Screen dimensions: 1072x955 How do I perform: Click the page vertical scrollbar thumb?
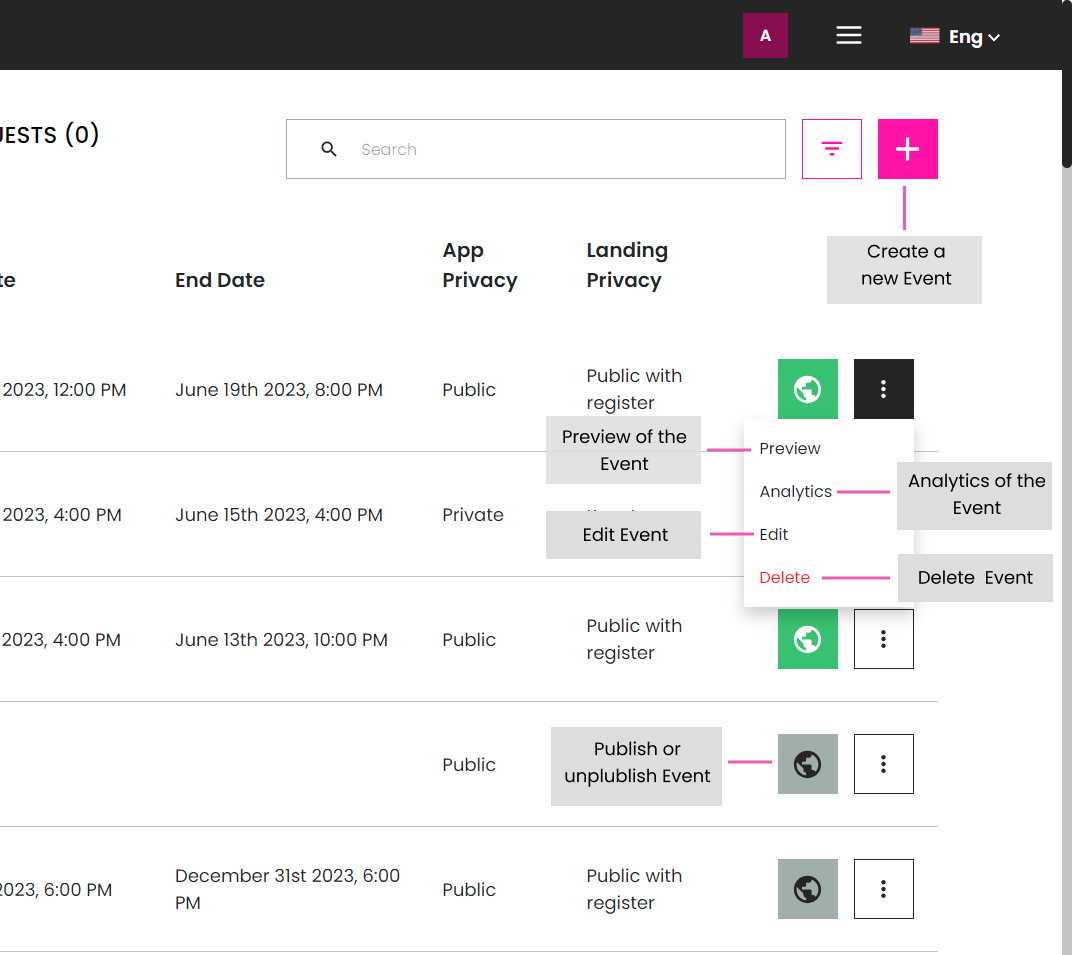(x=1067, y=83)
